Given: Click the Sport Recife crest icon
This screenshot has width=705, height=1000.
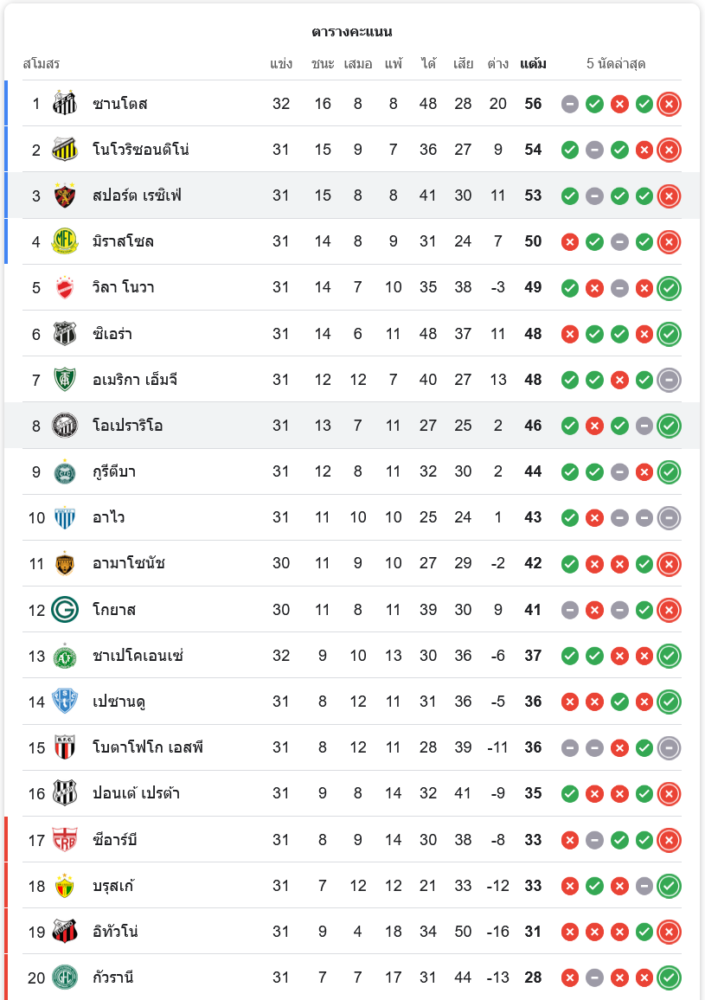Looking at the screenshot, I should pos(65,195).
